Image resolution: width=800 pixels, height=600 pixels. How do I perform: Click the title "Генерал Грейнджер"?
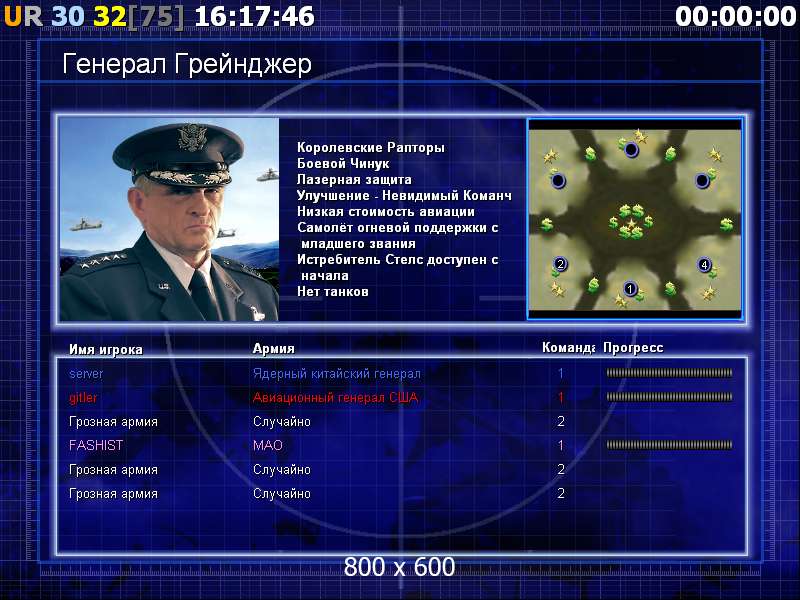coord(187,64)
